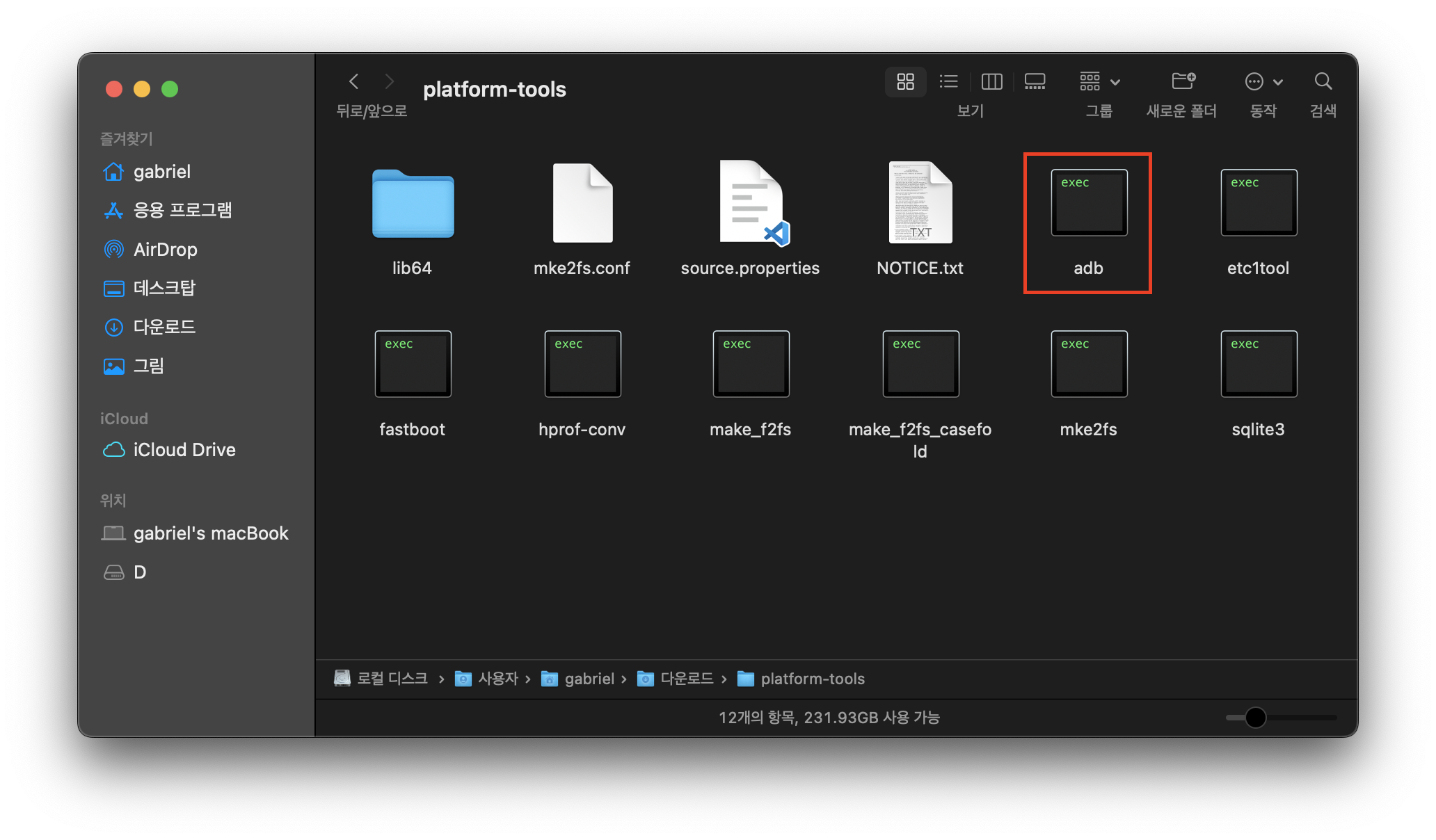
Task: Adjust the icon size slider
Action: (x=1255, y=717)
